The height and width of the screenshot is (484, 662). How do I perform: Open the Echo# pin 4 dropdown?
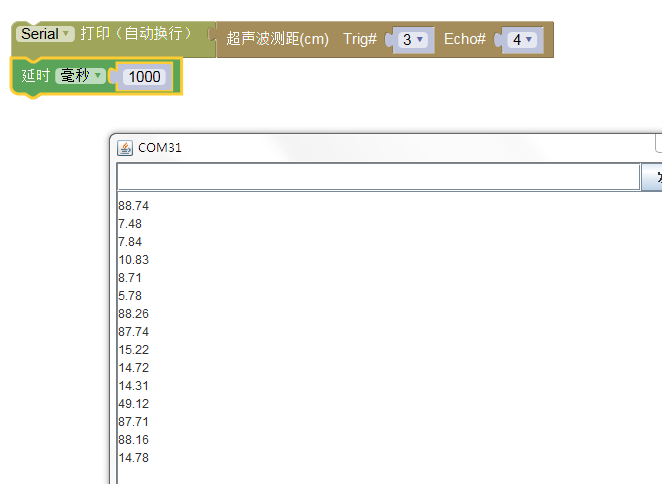click(522, 40)
